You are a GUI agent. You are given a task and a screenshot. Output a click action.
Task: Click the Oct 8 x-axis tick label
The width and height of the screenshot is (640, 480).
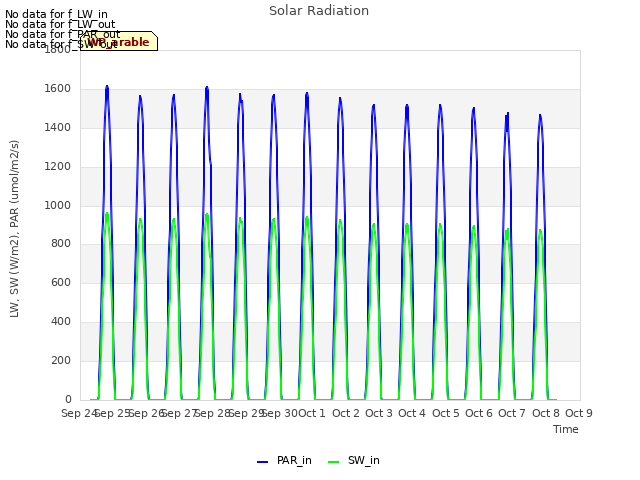coord(546,413)
